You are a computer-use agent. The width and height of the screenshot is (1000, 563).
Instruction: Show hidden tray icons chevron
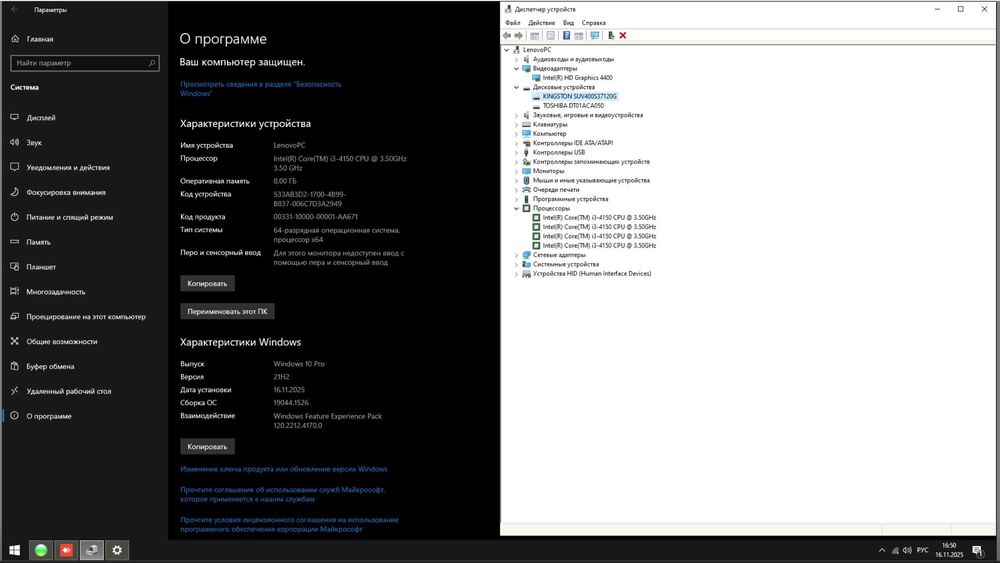coord(882,550)
